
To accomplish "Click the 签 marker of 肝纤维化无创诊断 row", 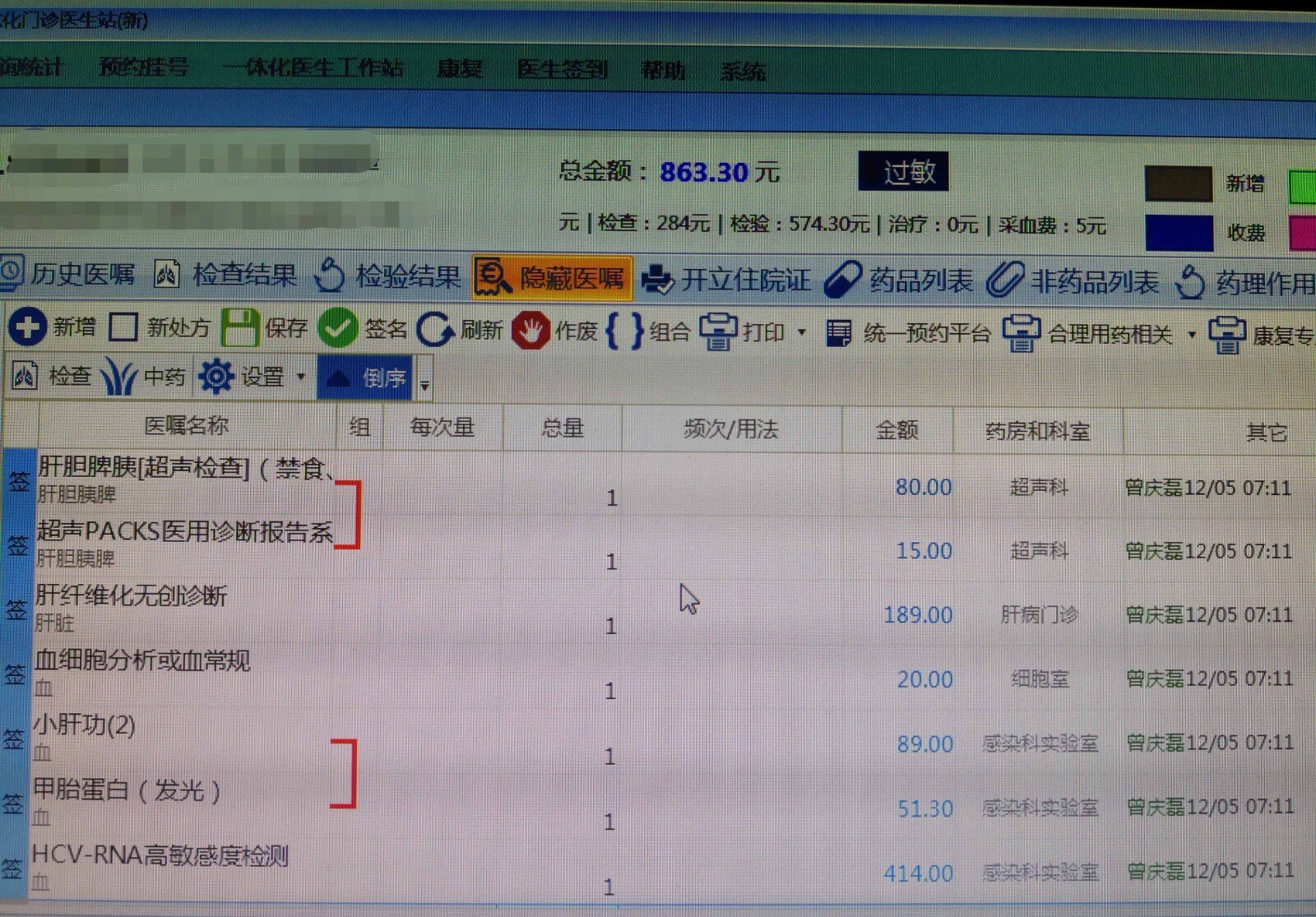I will click(x=16, y=609).
